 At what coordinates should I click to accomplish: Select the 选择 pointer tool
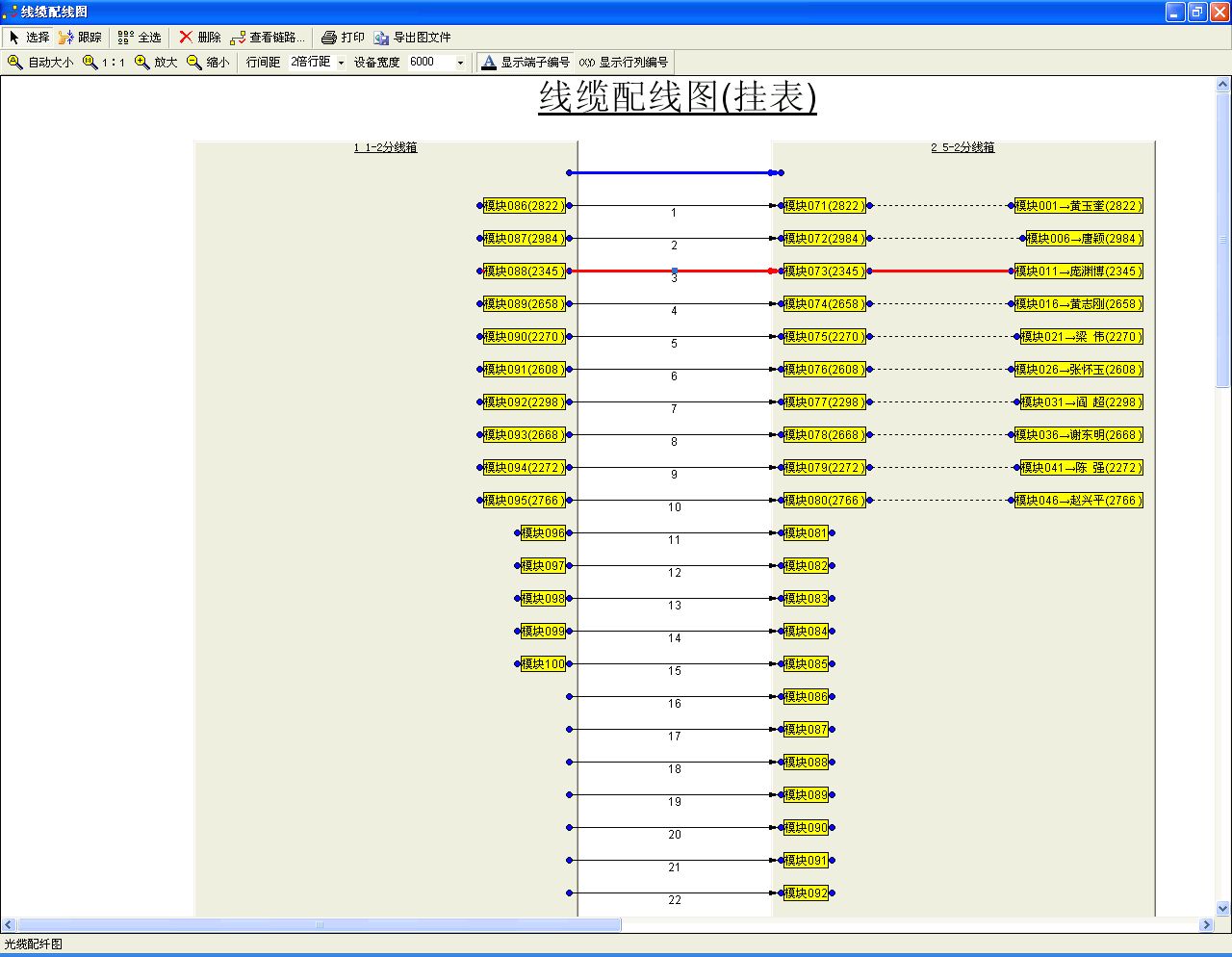tap(28, 38)
